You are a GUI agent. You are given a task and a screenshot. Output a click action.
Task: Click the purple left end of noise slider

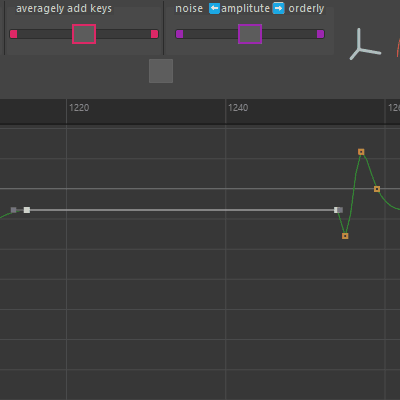click(179, 34)
